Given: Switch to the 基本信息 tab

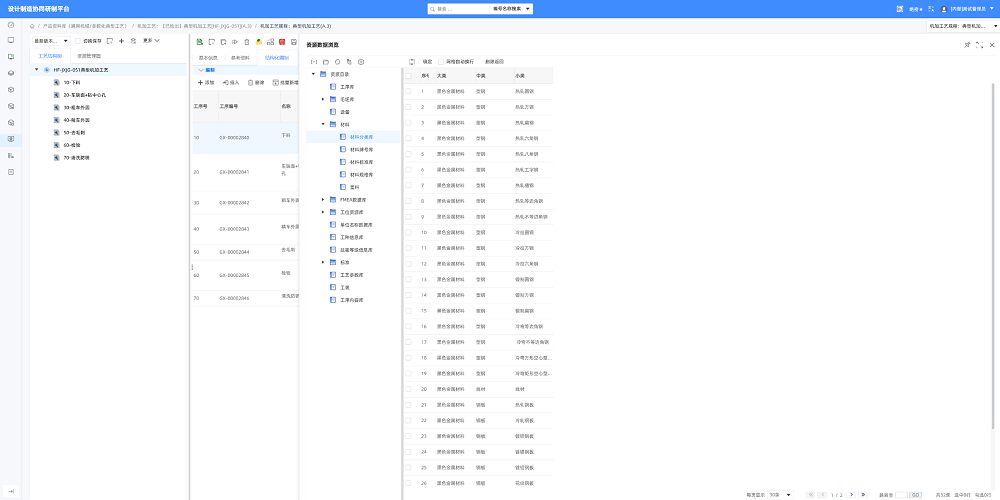Looking at the screenshot, I should click(209, 58).
